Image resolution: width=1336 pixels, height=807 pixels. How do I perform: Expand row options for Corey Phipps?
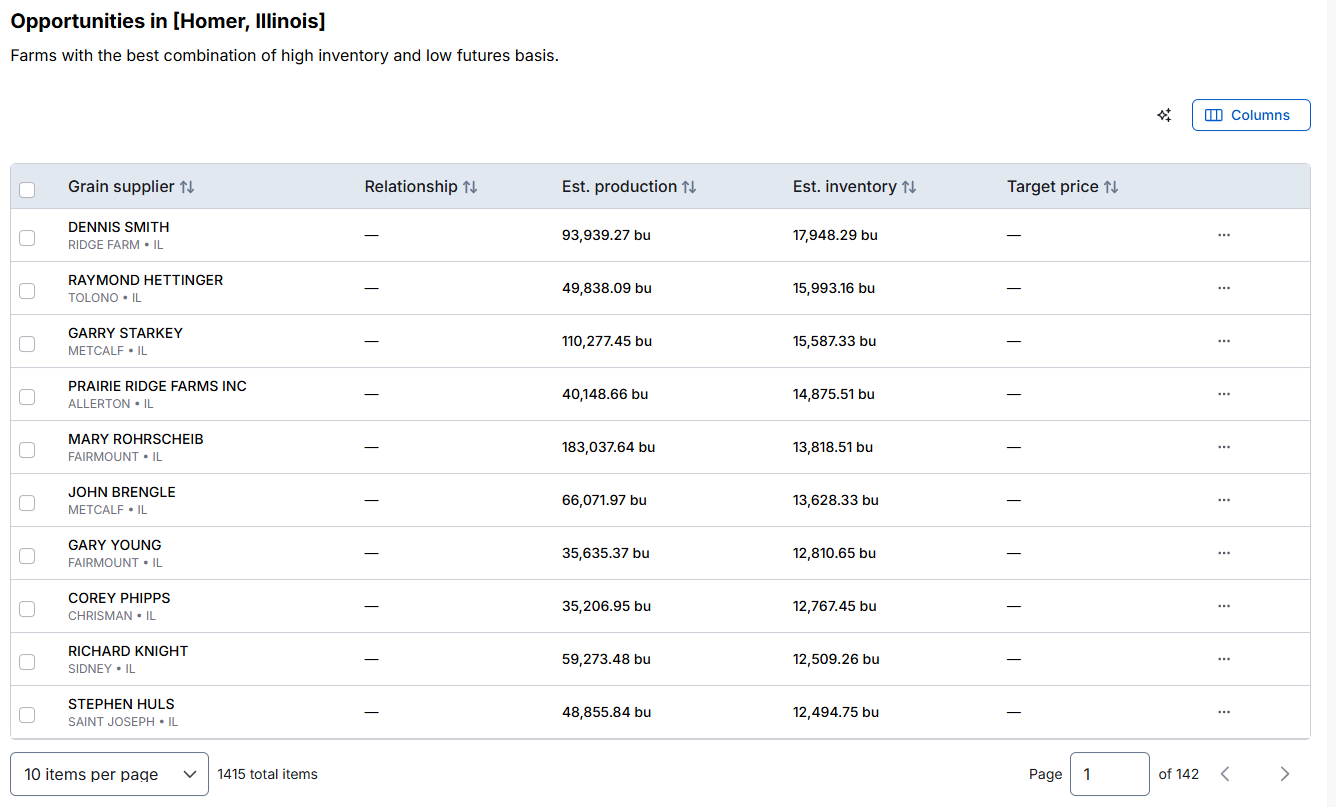[1224, 606]
